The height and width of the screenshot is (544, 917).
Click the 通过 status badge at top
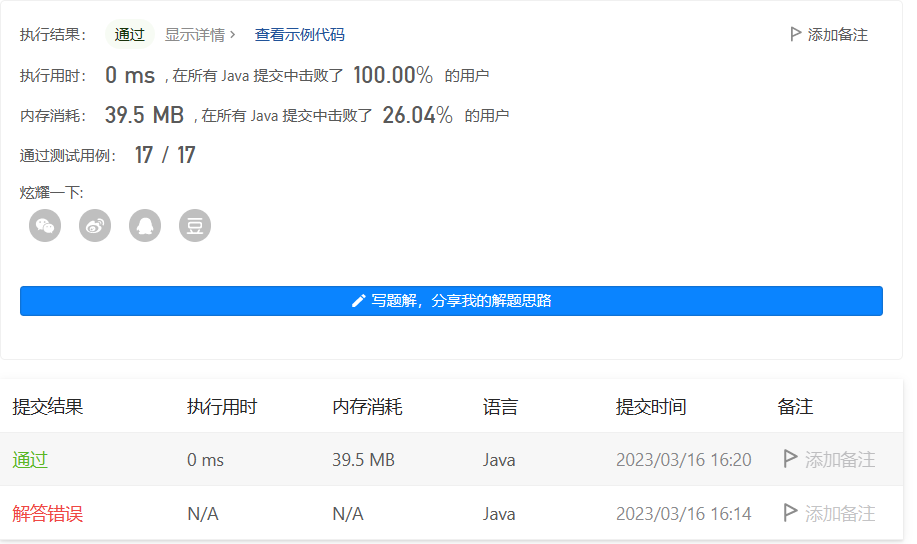(x=129, y=35)
